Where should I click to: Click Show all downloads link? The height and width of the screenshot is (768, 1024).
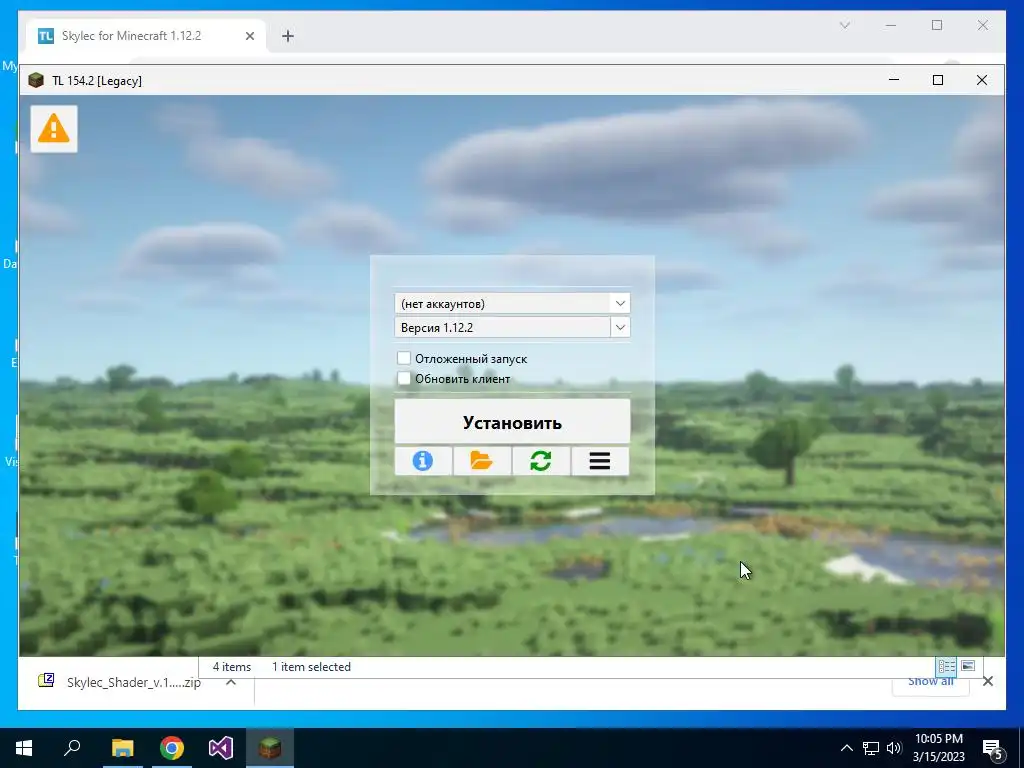(930, 681)
